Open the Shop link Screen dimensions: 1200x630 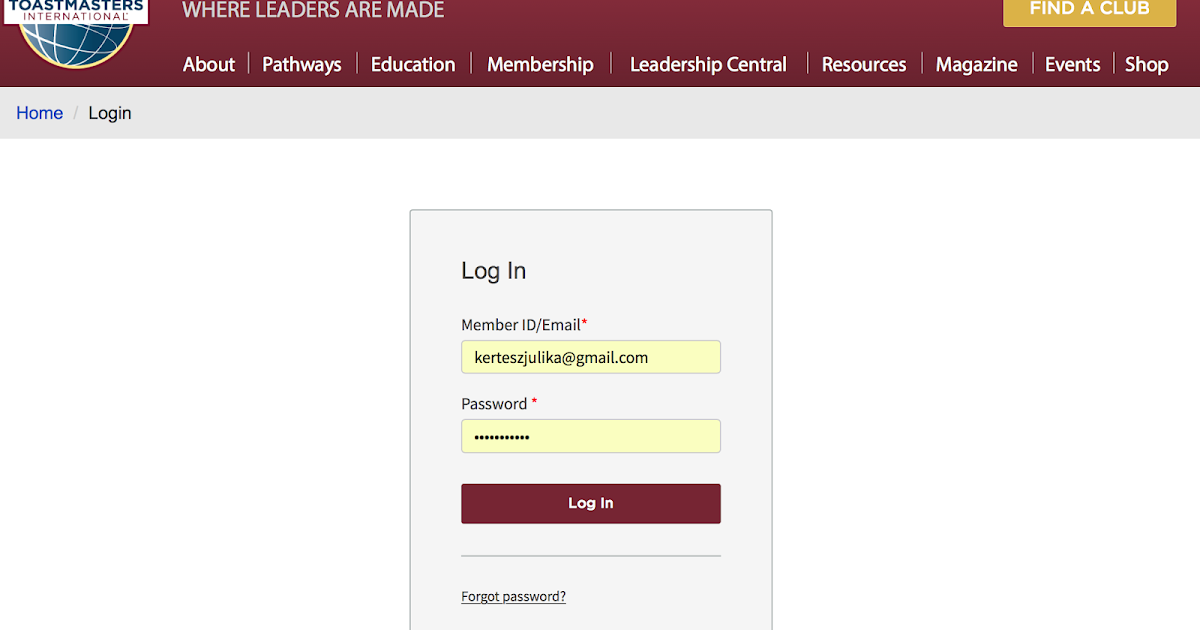point(1146,64)
